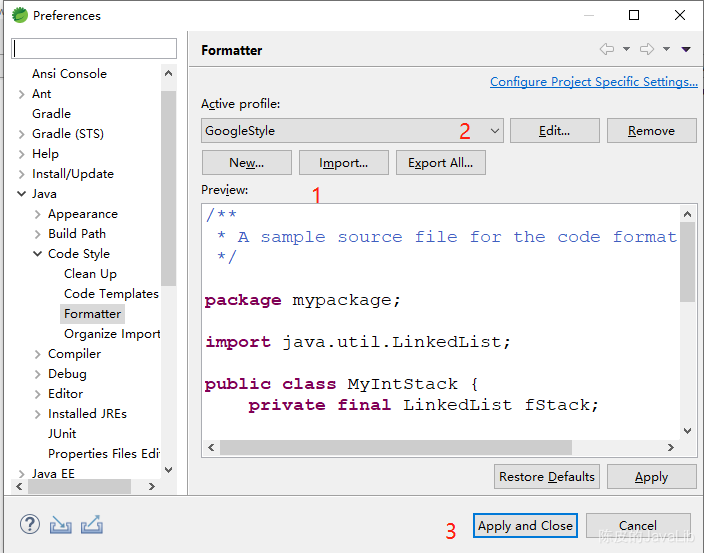Viewport: 704px width, 553px height.
Task: Click Apply and Close button
Action: pos(525,526)
